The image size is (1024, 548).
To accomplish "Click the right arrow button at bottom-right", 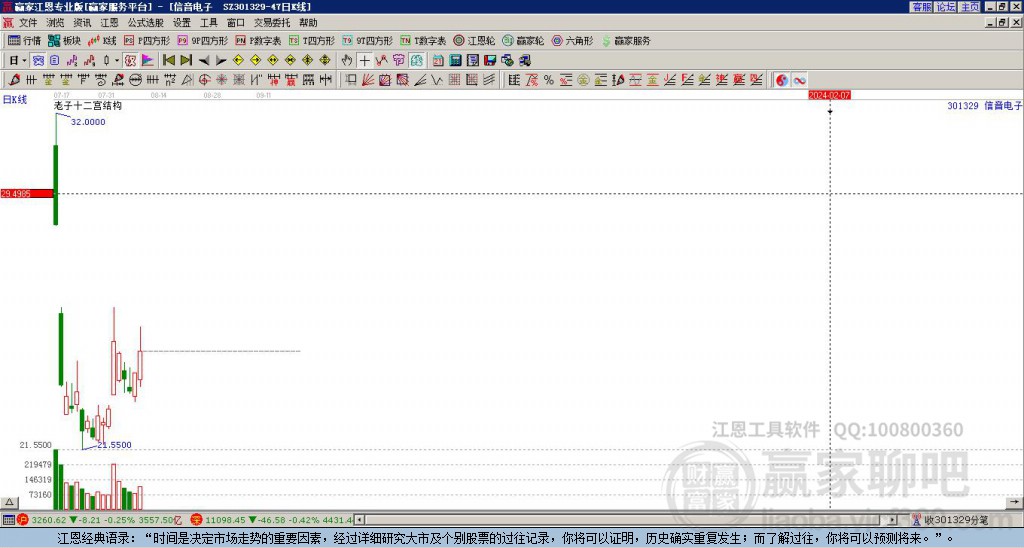I will [1014, 502].
